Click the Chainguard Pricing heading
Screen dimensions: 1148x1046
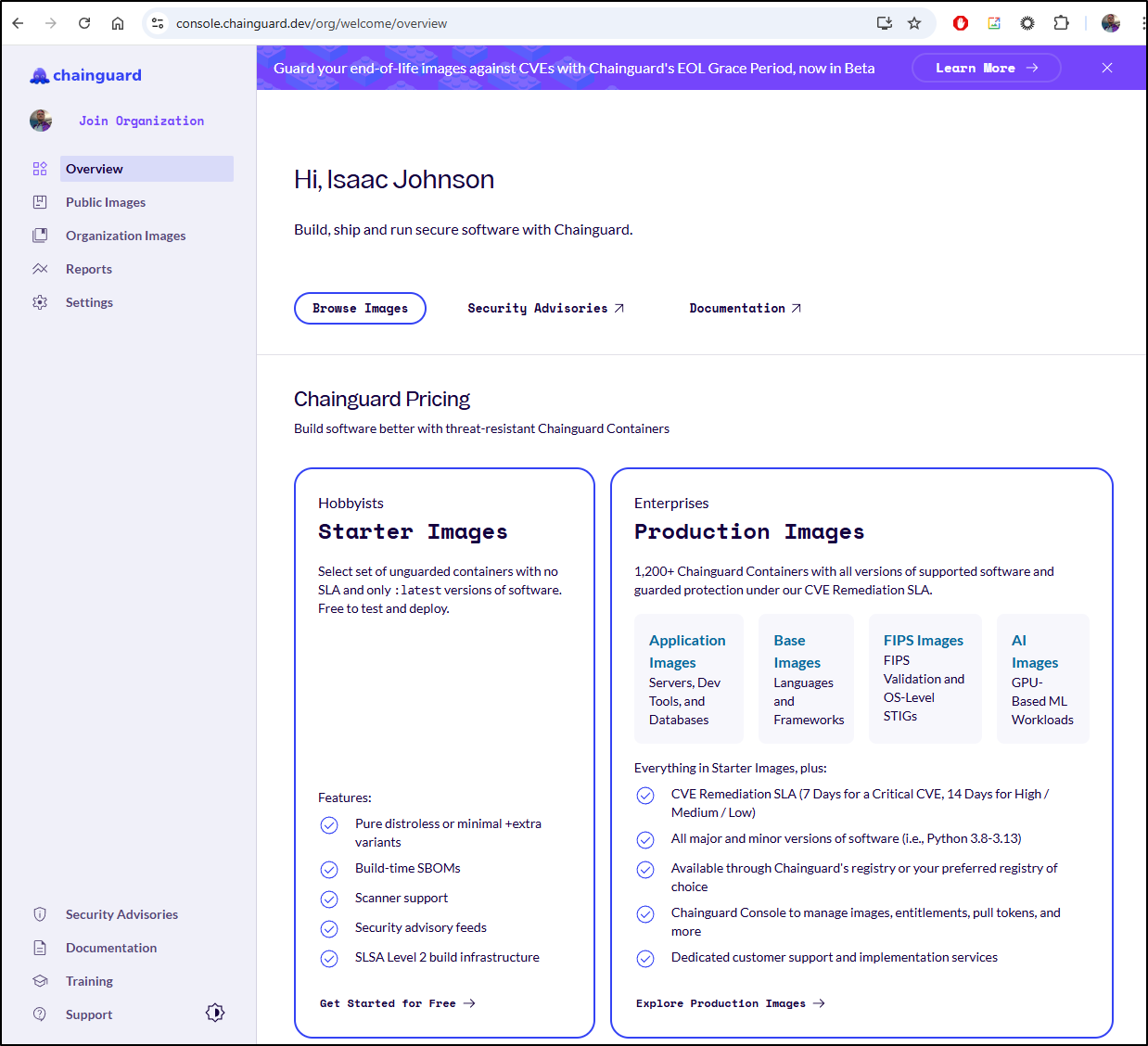[382, 399]
